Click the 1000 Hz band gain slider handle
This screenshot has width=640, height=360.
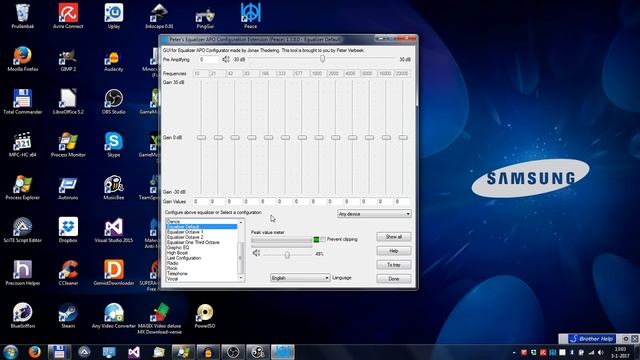tap(319, 138)
